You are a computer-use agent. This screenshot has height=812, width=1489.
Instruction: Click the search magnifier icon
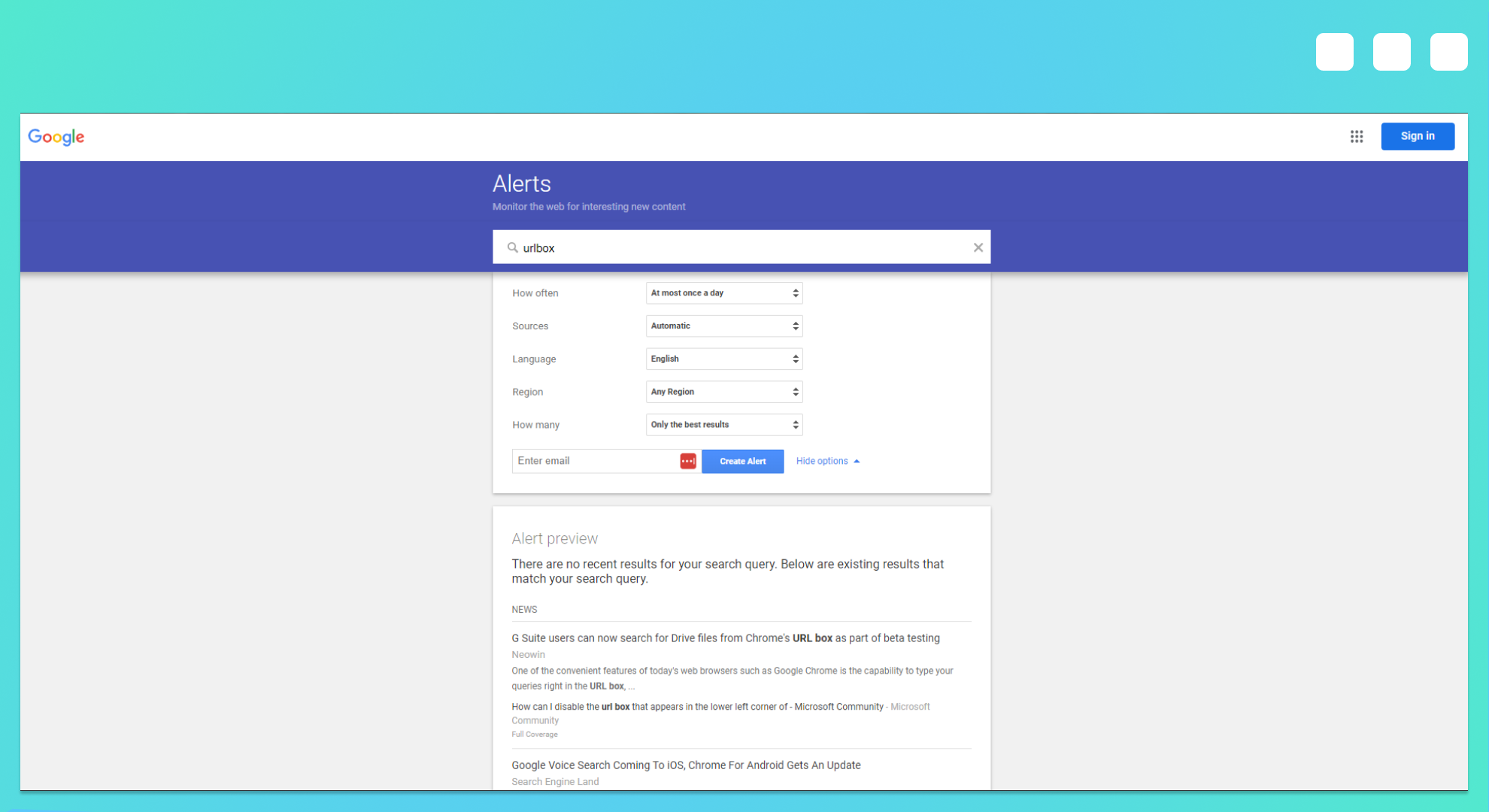(x=513, y=247)
